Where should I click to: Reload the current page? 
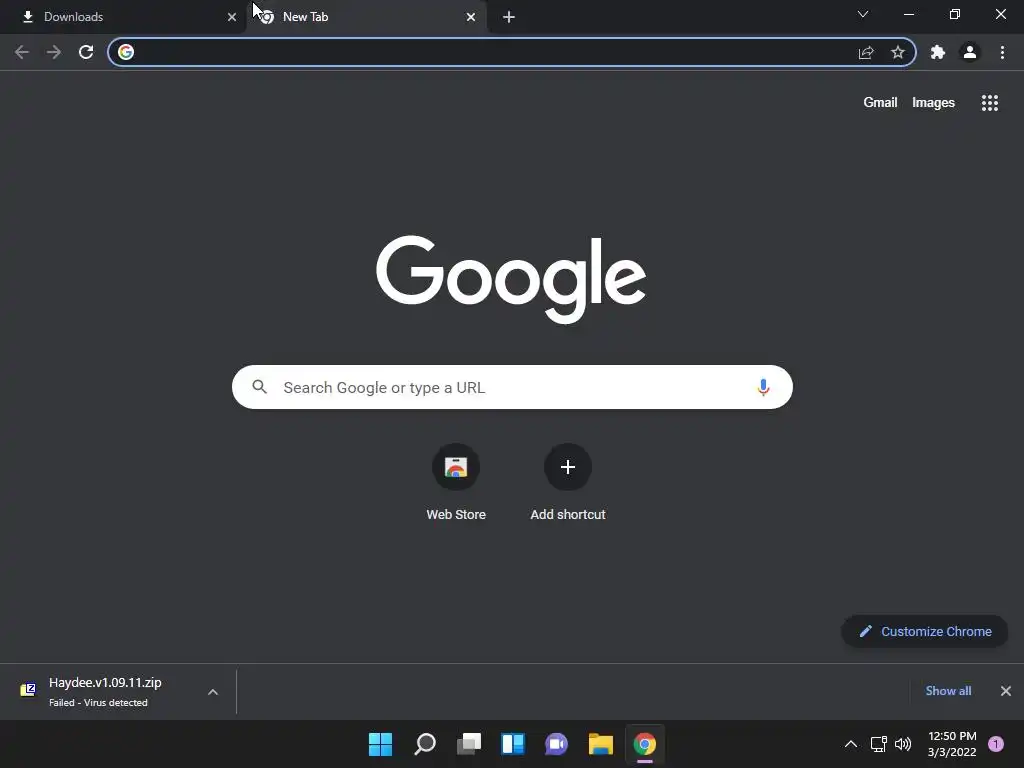tap(86, 52)
